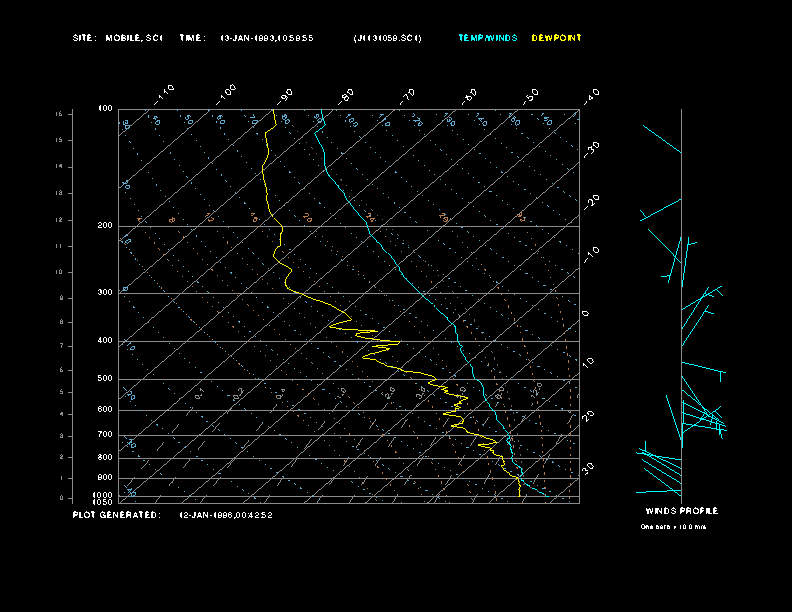The image size is (792, 612).
Task: Click the cyan TEMP/WINDS legend label
Action: [487, 38]
